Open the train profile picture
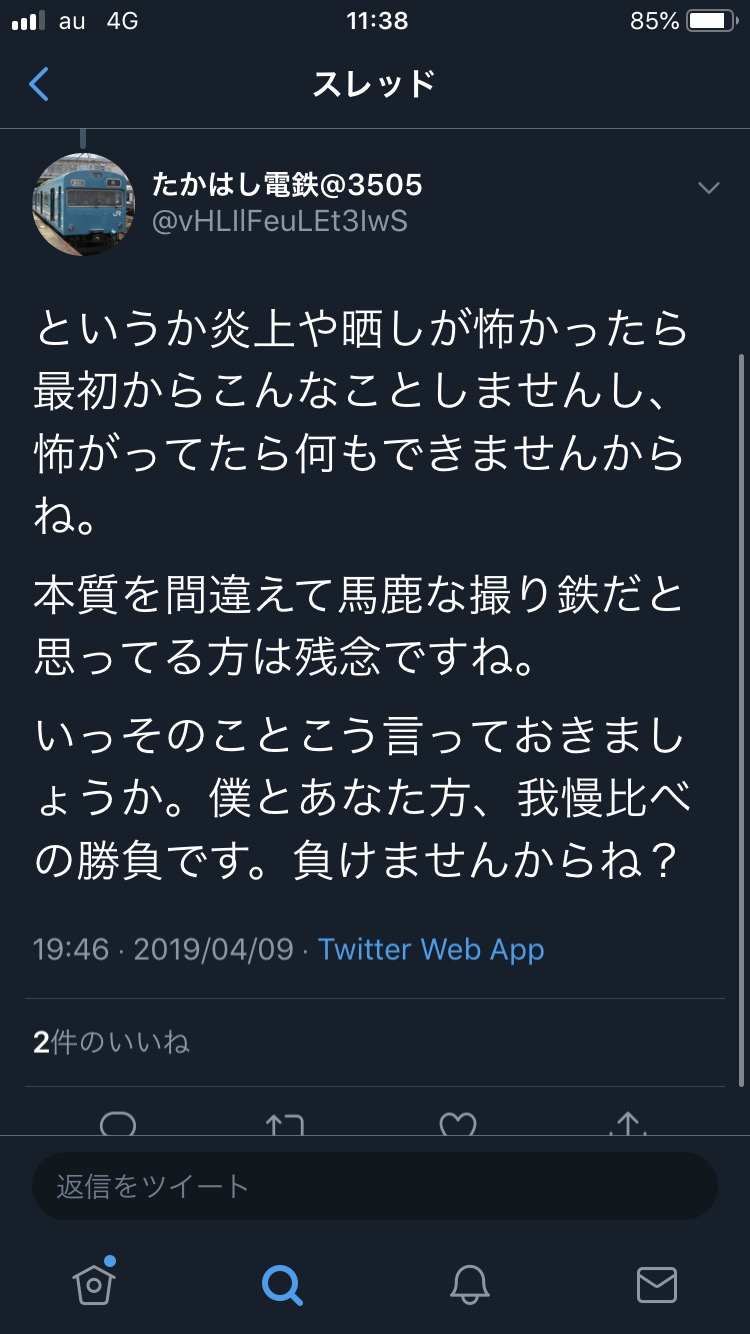 coord(83,204)
